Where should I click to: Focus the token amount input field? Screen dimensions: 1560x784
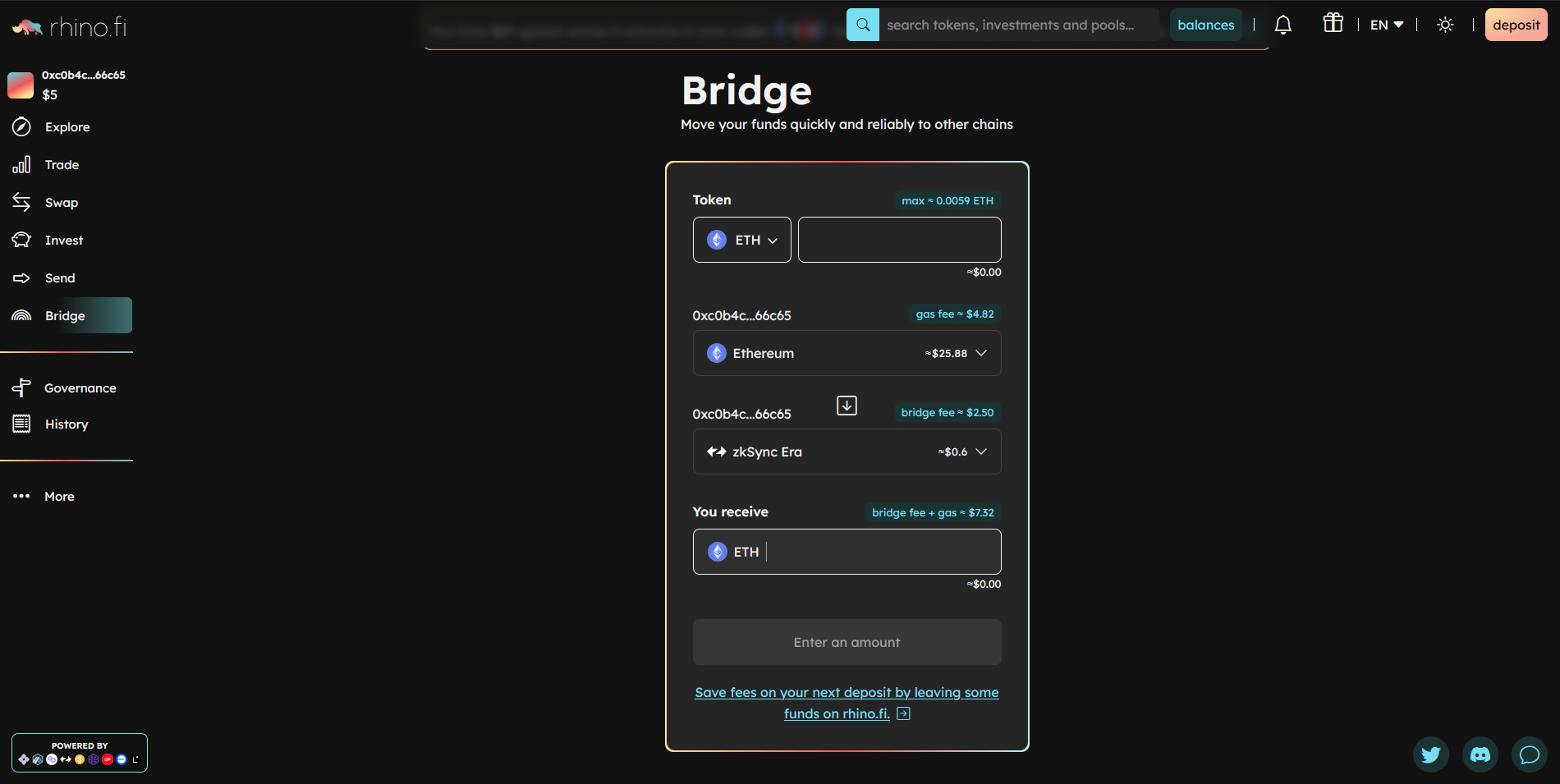899,240
